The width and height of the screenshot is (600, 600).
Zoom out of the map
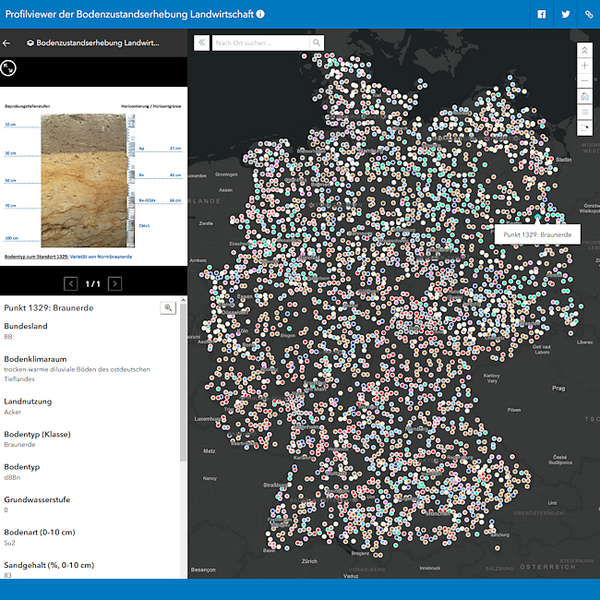pyautogui.click(x=585, y=81)
